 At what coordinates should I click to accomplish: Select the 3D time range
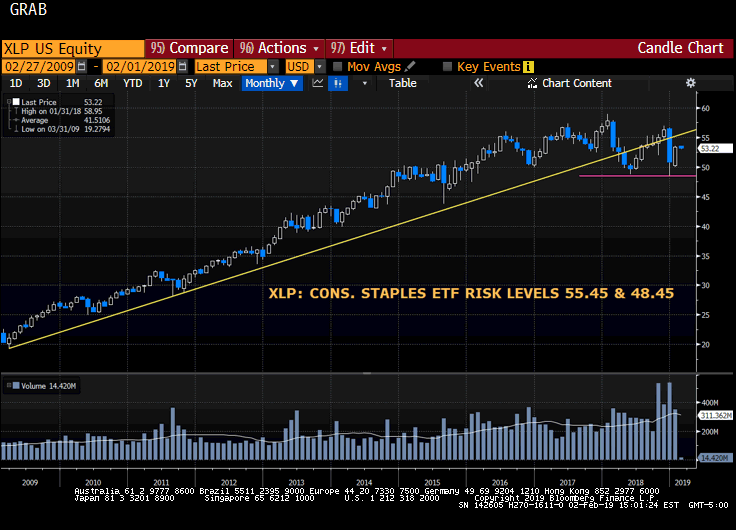tap(44, 83)
